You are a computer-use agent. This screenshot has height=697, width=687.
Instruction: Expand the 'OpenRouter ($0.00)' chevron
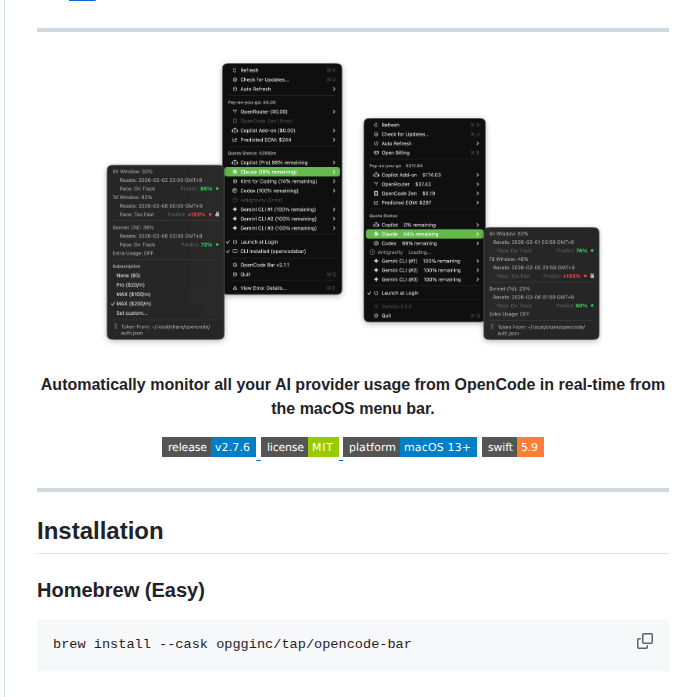(x=334, y=112)
